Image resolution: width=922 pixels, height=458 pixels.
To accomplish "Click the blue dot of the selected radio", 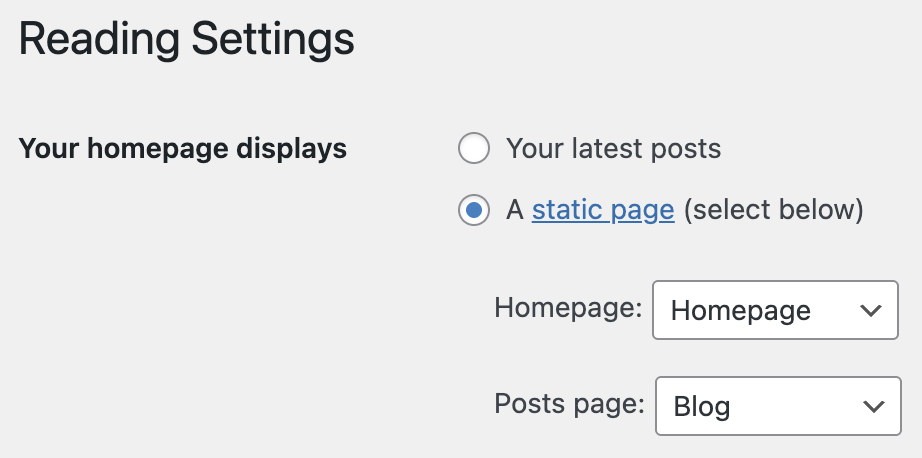I will (x=473, y=211).
